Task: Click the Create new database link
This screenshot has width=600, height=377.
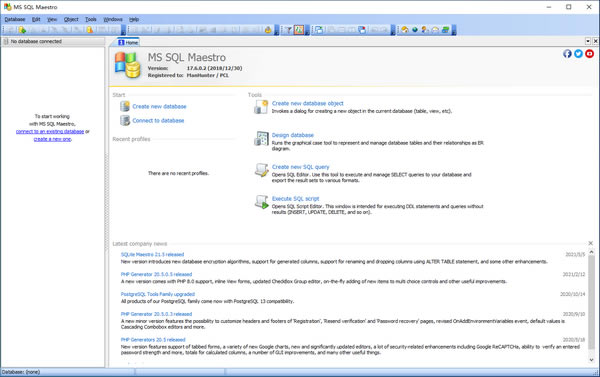Action: click(x=159, y=106)
